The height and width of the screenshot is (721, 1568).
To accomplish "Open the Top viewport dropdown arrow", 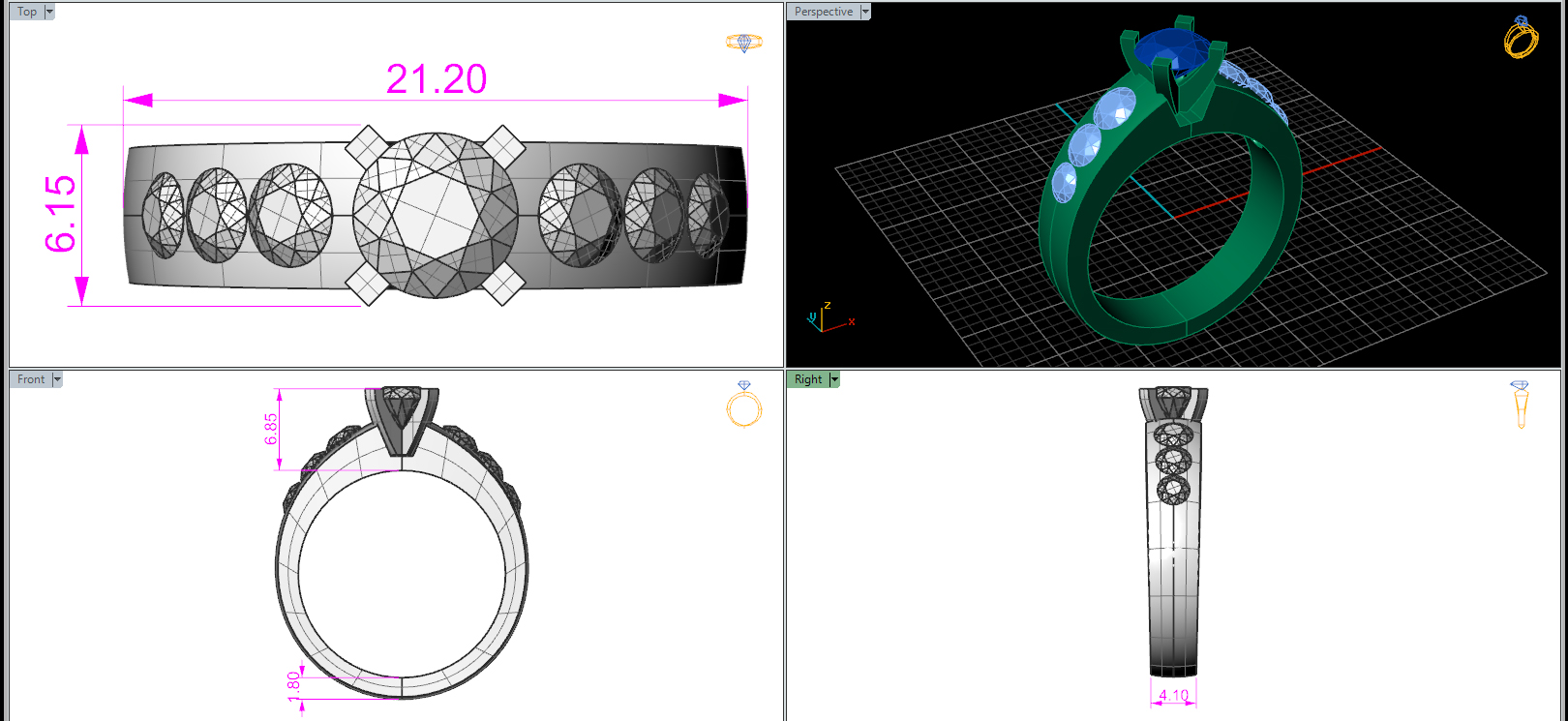I will pyautogui.click(x=49, y=12).
